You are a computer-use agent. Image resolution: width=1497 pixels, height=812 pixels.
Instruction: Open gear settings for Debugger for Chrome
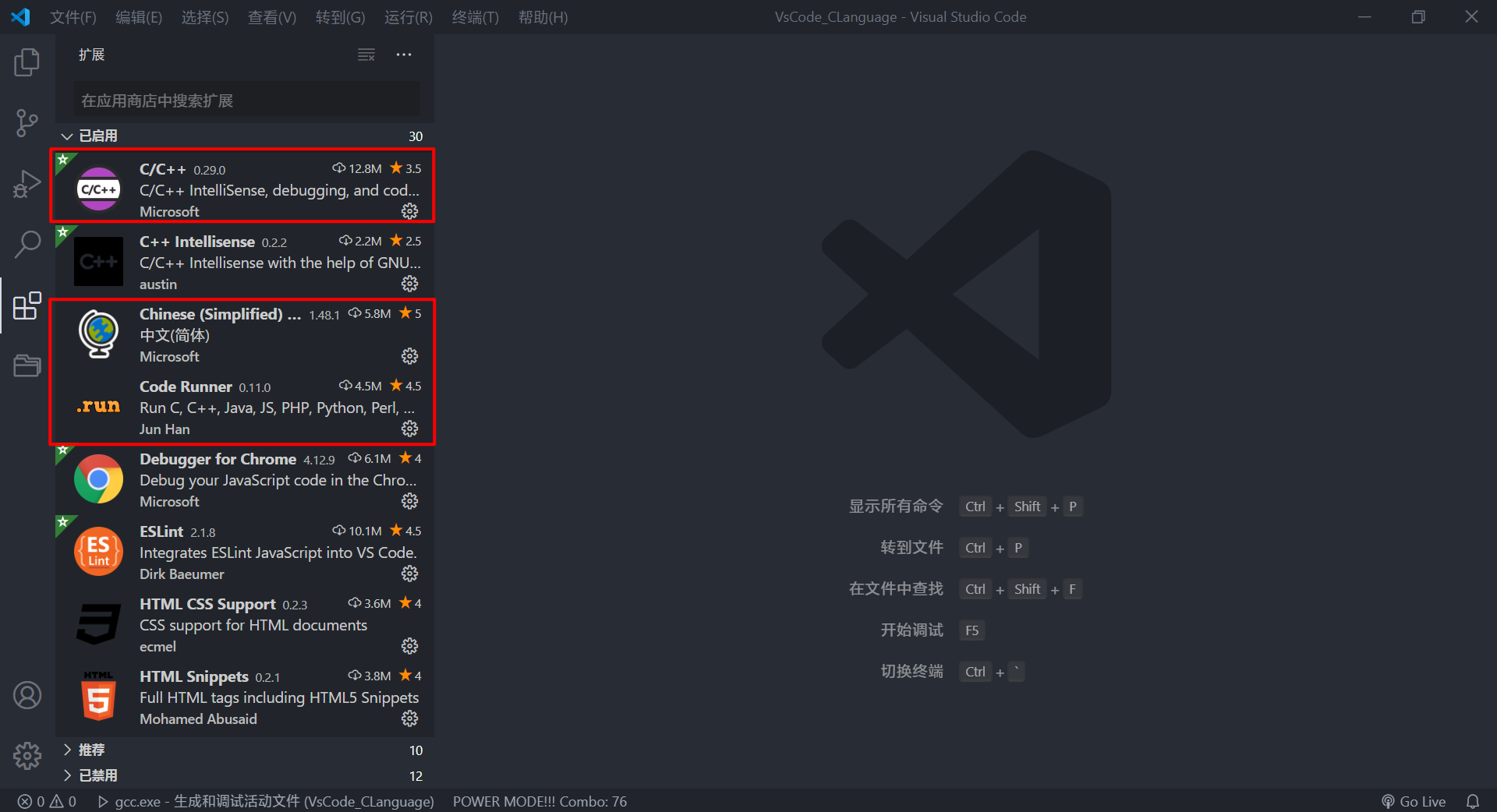coord(409,501)
